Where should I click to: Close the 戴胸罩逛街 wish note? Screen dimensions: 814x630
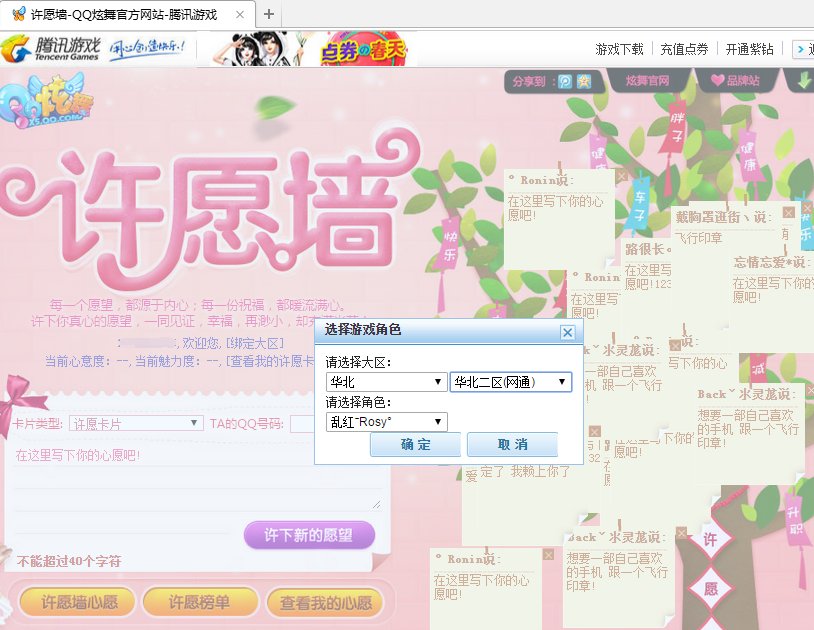pos(789,213)
